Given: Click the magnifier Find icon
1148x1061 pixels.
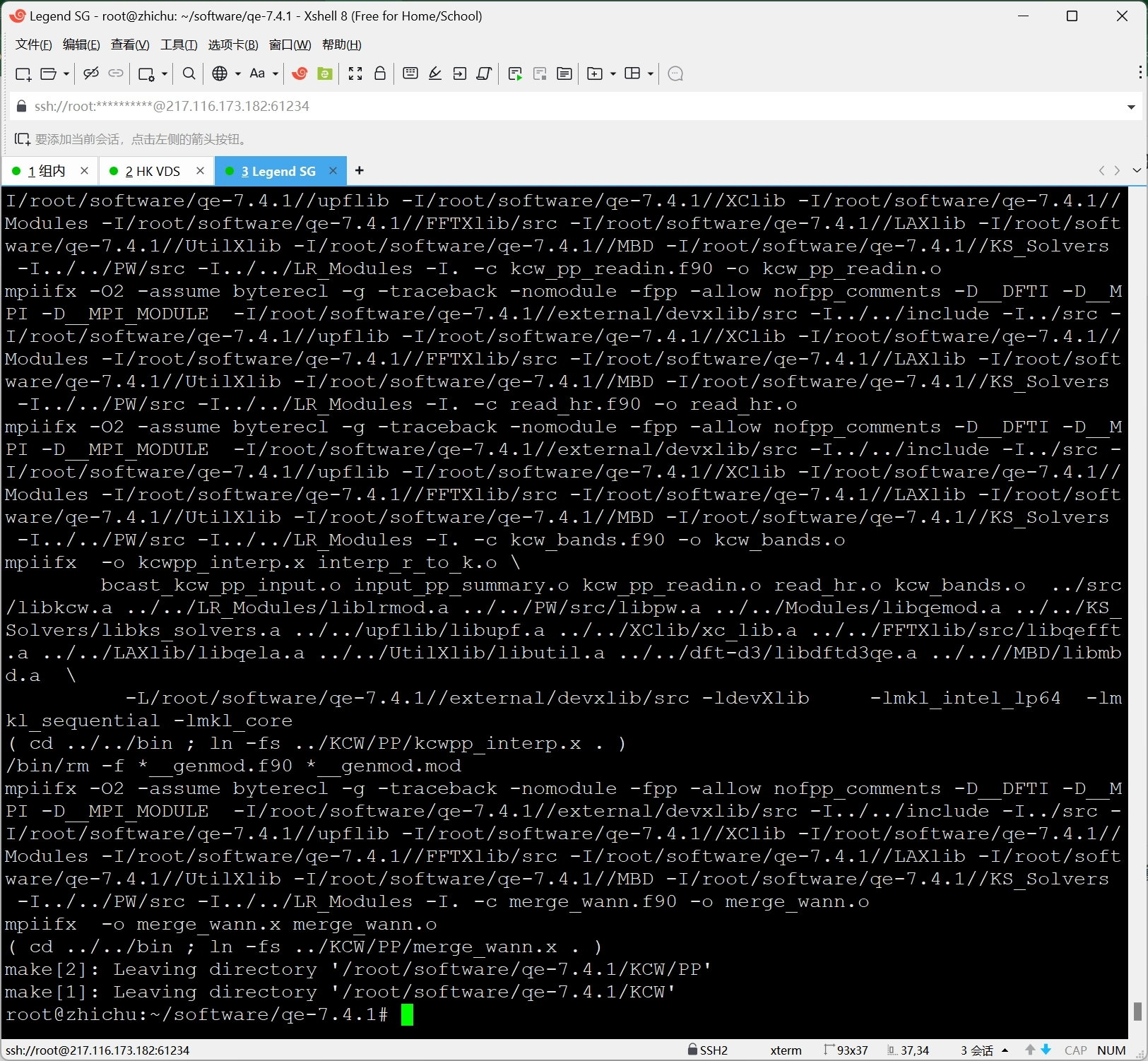Looking at the screenshot, I should (189, 73).
